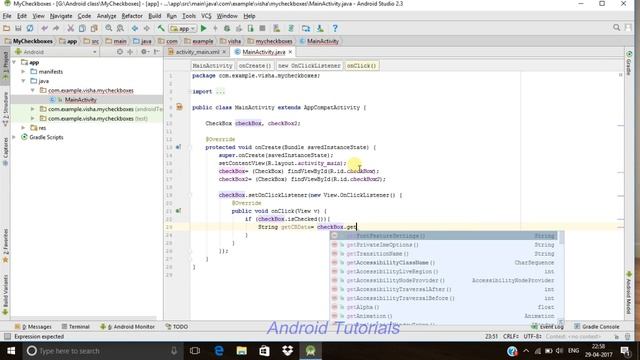Switch to the activity_main.xml tab
640x360 pixels.
click(x=197, y=52)
